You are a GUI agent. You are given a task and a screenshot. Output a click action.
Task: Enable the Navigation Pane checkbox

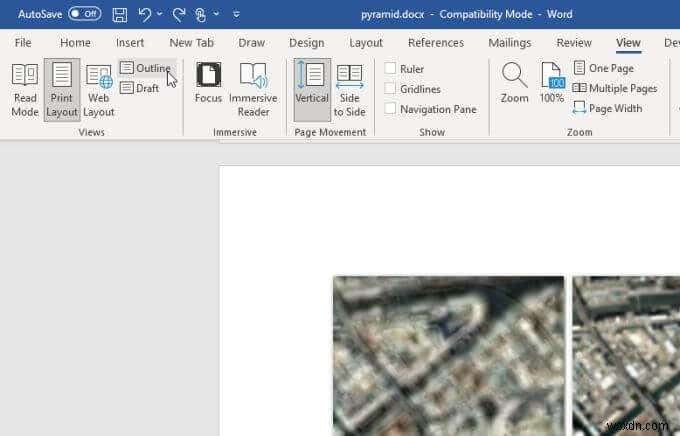[390, 108]
